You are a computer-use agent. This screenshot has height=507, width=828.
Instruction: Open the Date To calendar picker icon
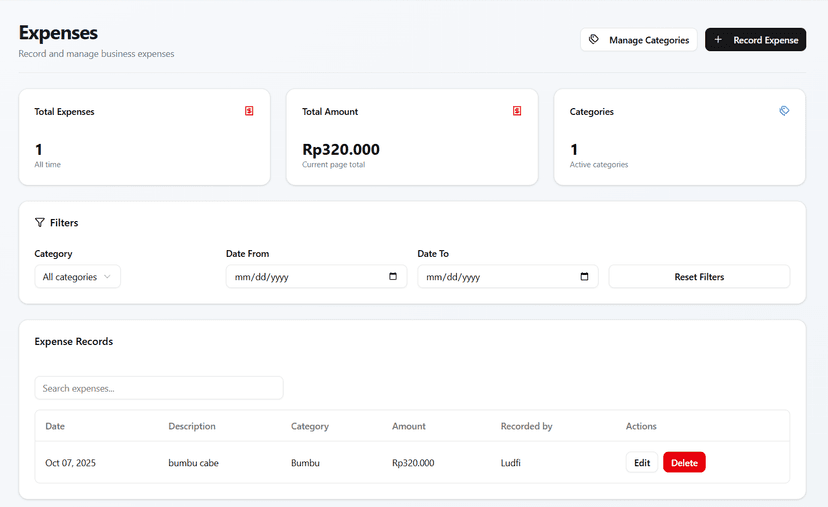pyautogui.click(x=584, y=276)
